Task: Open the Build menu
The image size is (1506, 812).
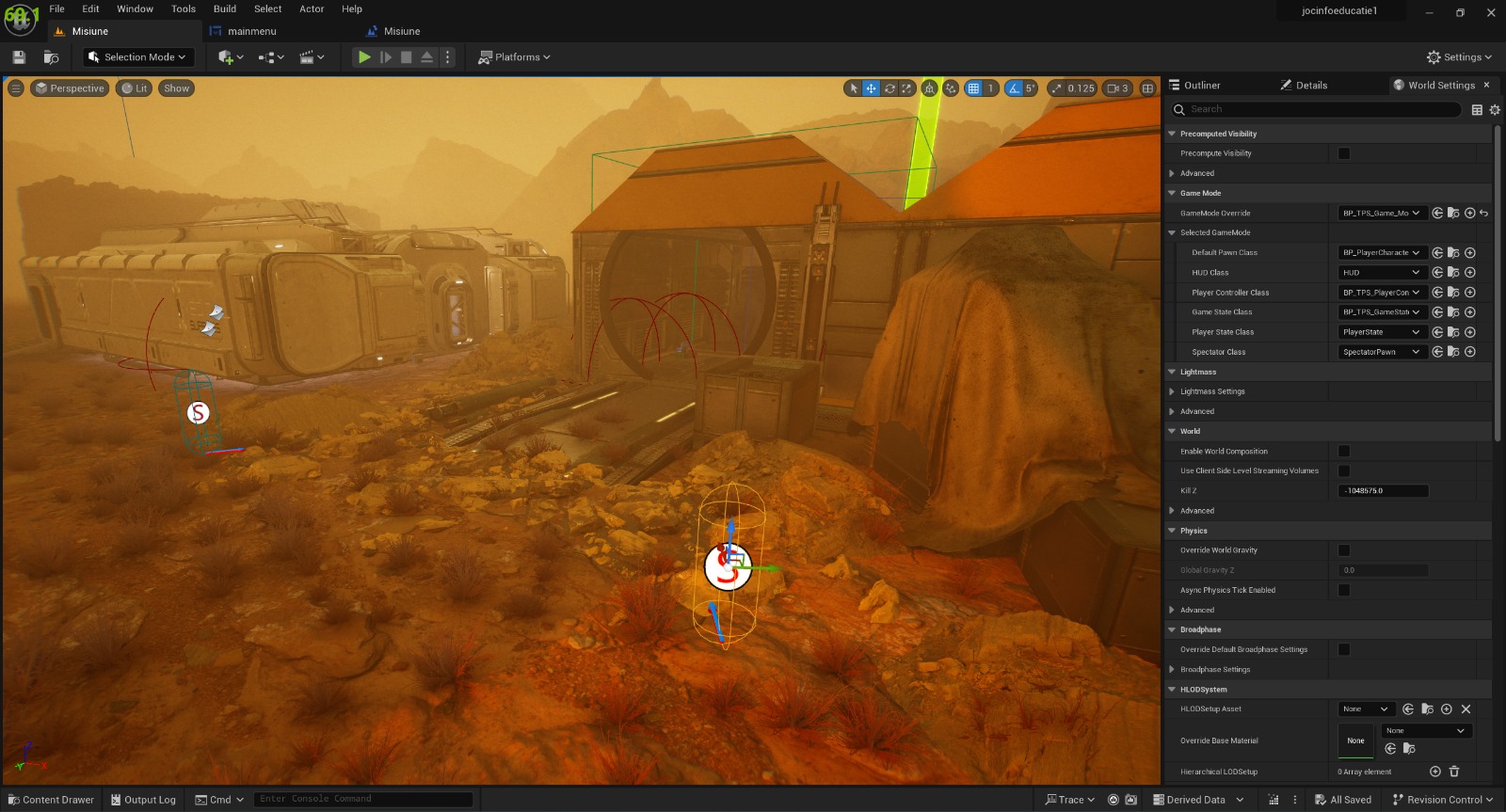Action: point(225,9)
